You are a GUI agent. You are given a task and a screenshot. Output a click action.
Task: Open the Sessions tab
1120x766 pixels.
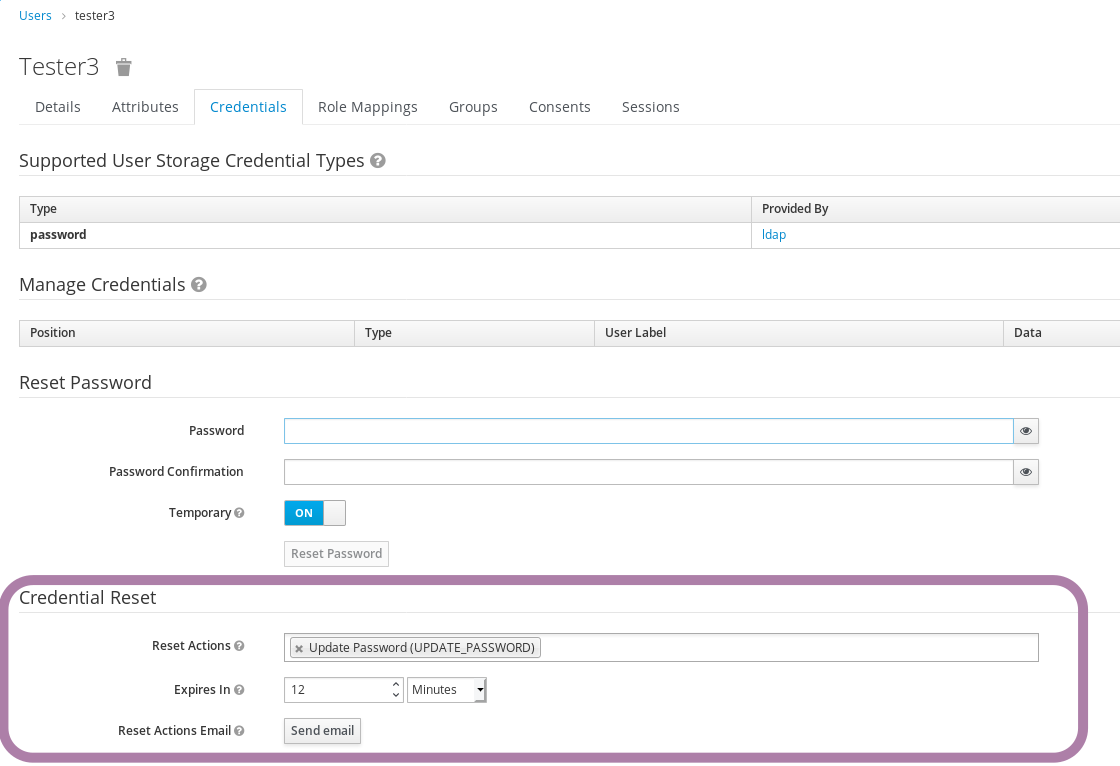[x=650, y=106]
